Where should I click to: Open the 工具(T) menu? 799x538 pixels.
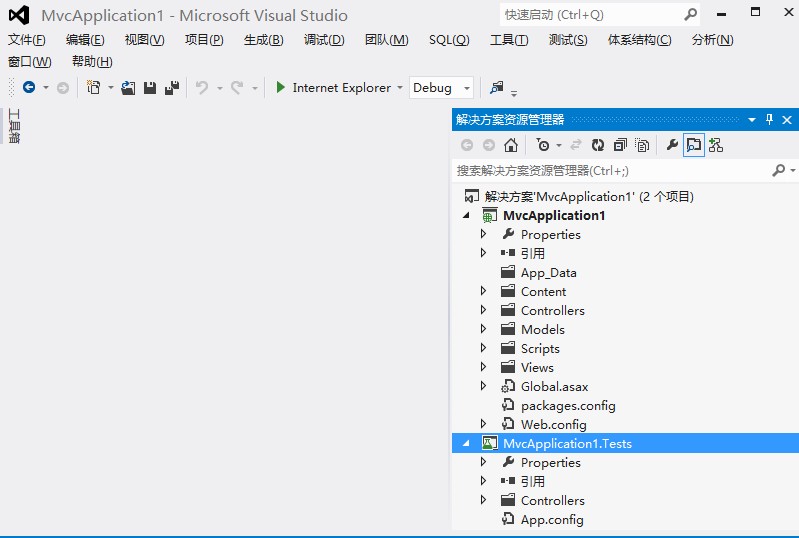509,40
